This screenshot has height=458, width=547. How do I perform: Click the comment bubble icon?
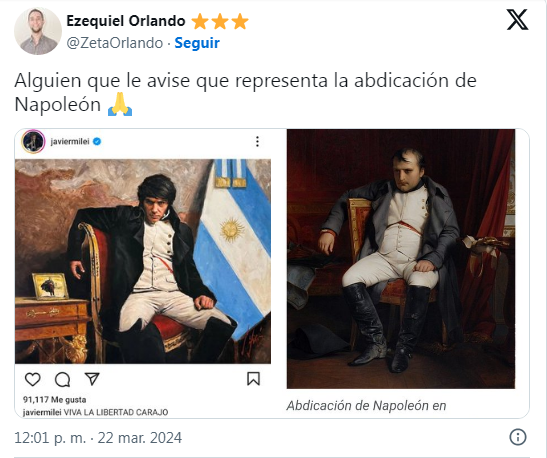62,380
